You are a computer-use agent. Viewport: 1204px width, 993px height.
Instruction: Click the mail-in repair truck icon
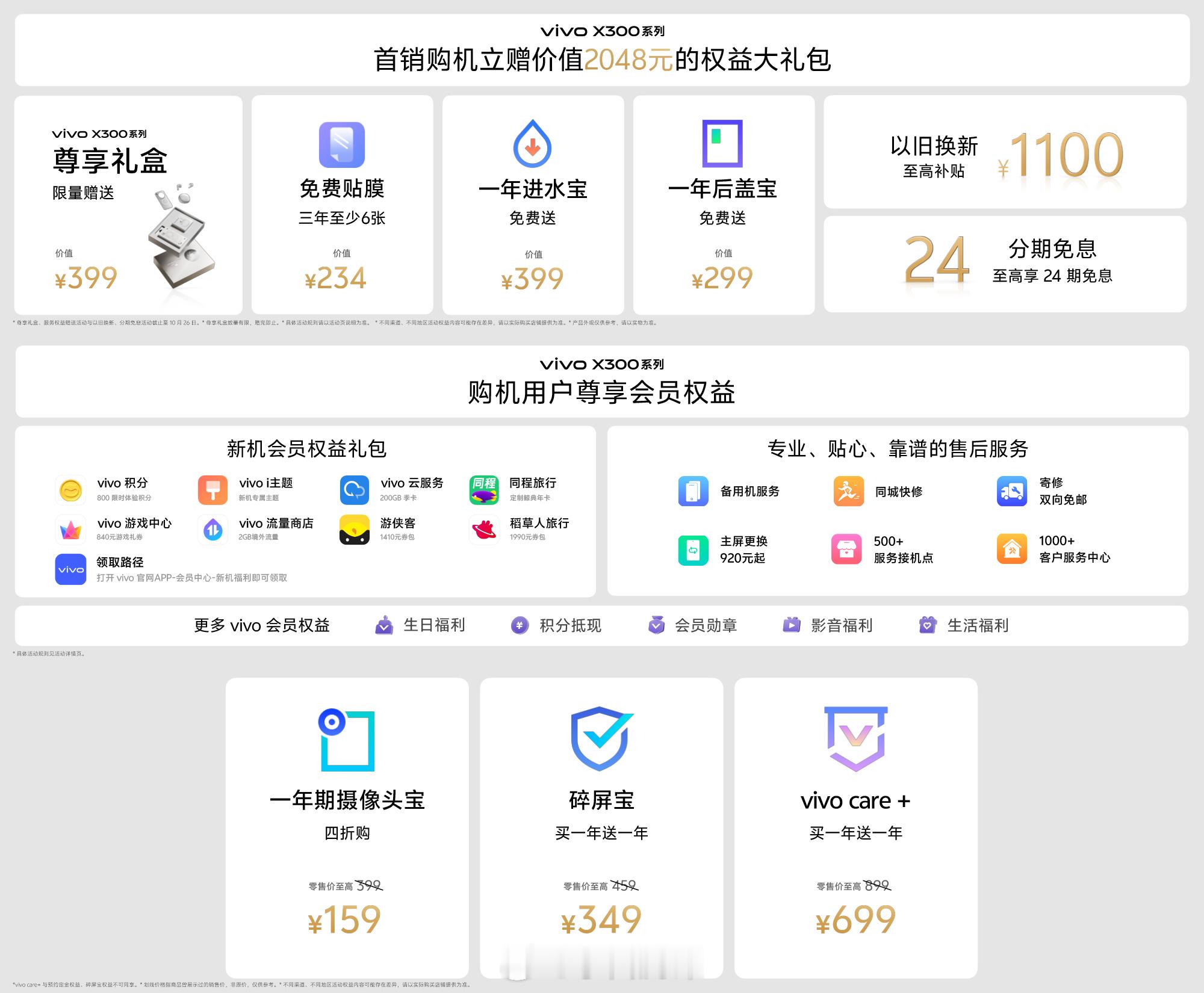tap(1011, 491)
